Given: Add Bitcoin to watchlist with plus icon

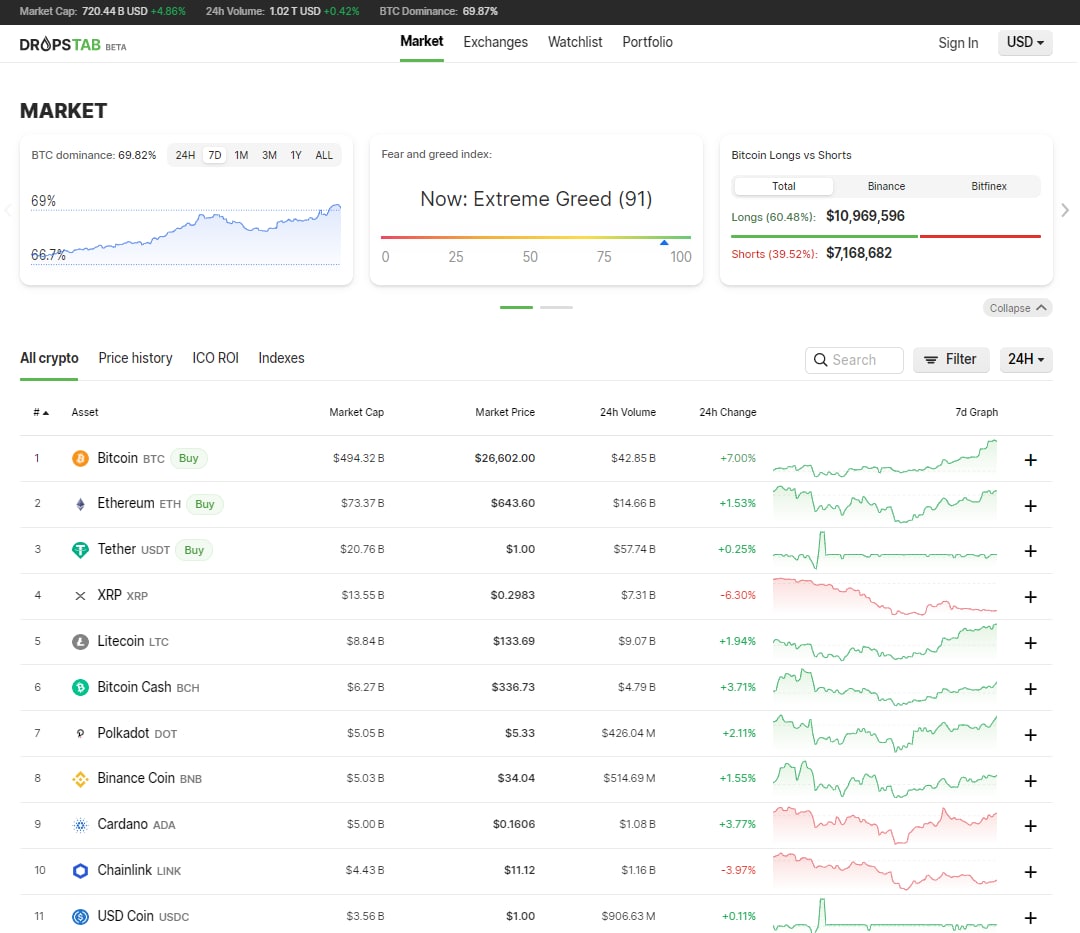Looking at the screenshot, I should pyautogui.click(x=1030, y=460).
